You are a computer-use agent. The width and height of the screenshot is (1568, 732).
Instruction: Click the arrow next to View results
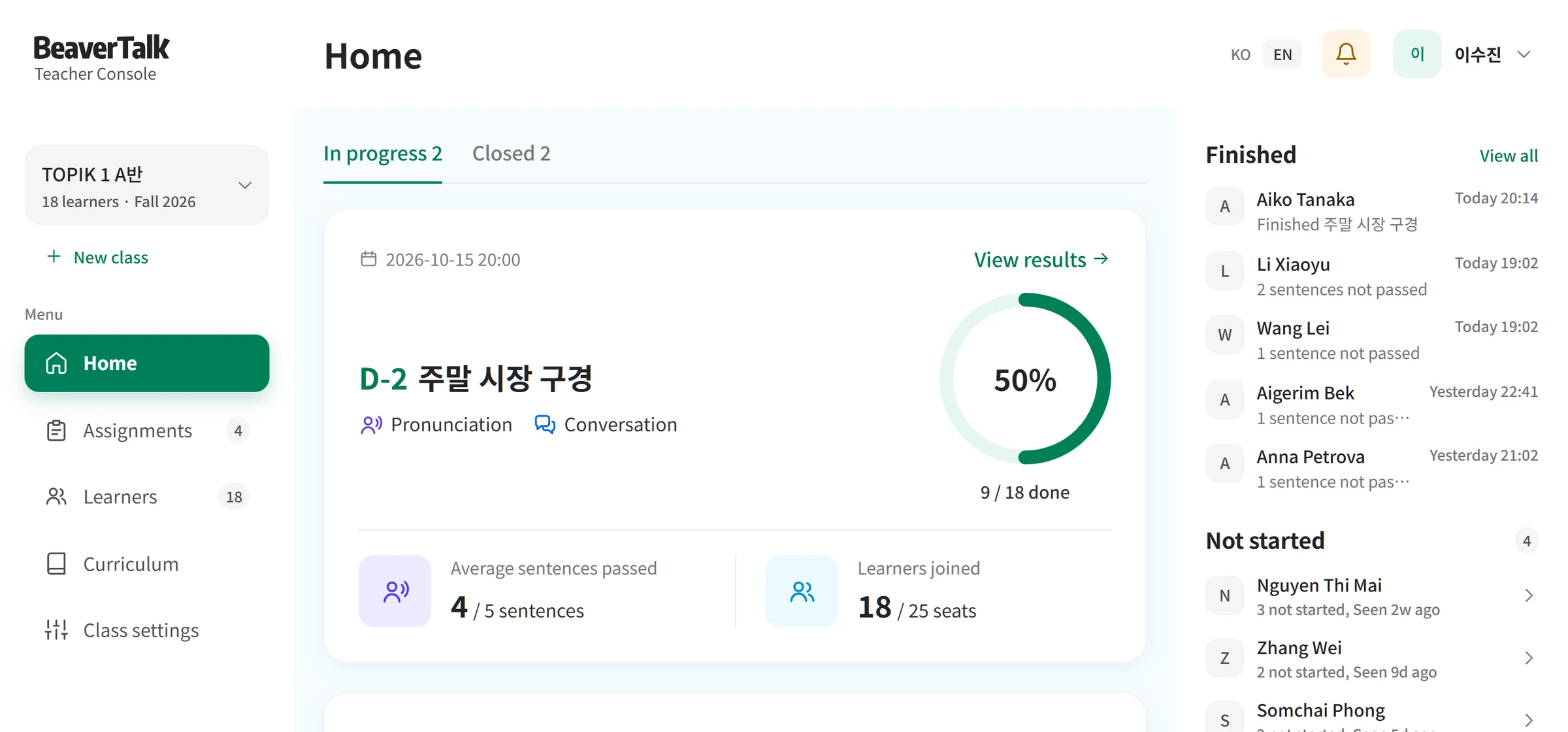click(x=1102, y=259)
